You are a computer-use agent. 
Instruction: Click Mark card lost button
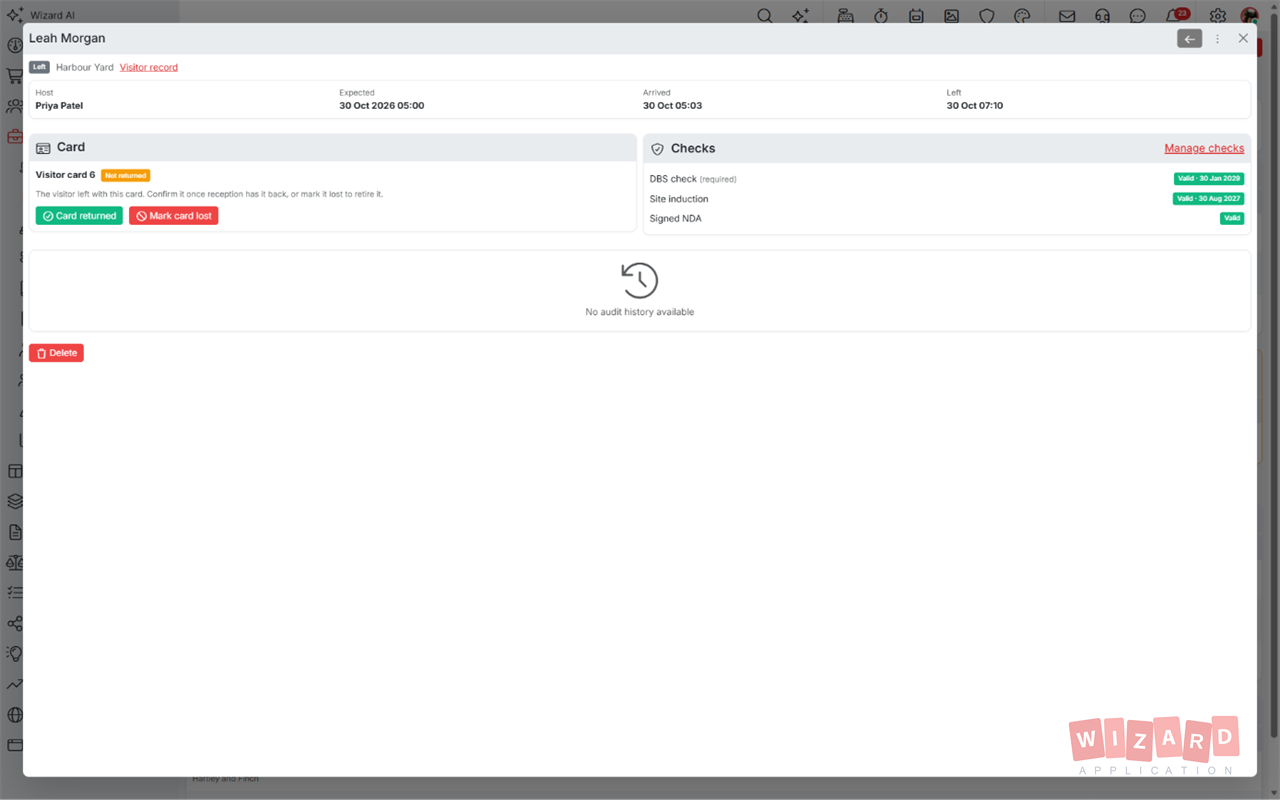pos(174,216)
